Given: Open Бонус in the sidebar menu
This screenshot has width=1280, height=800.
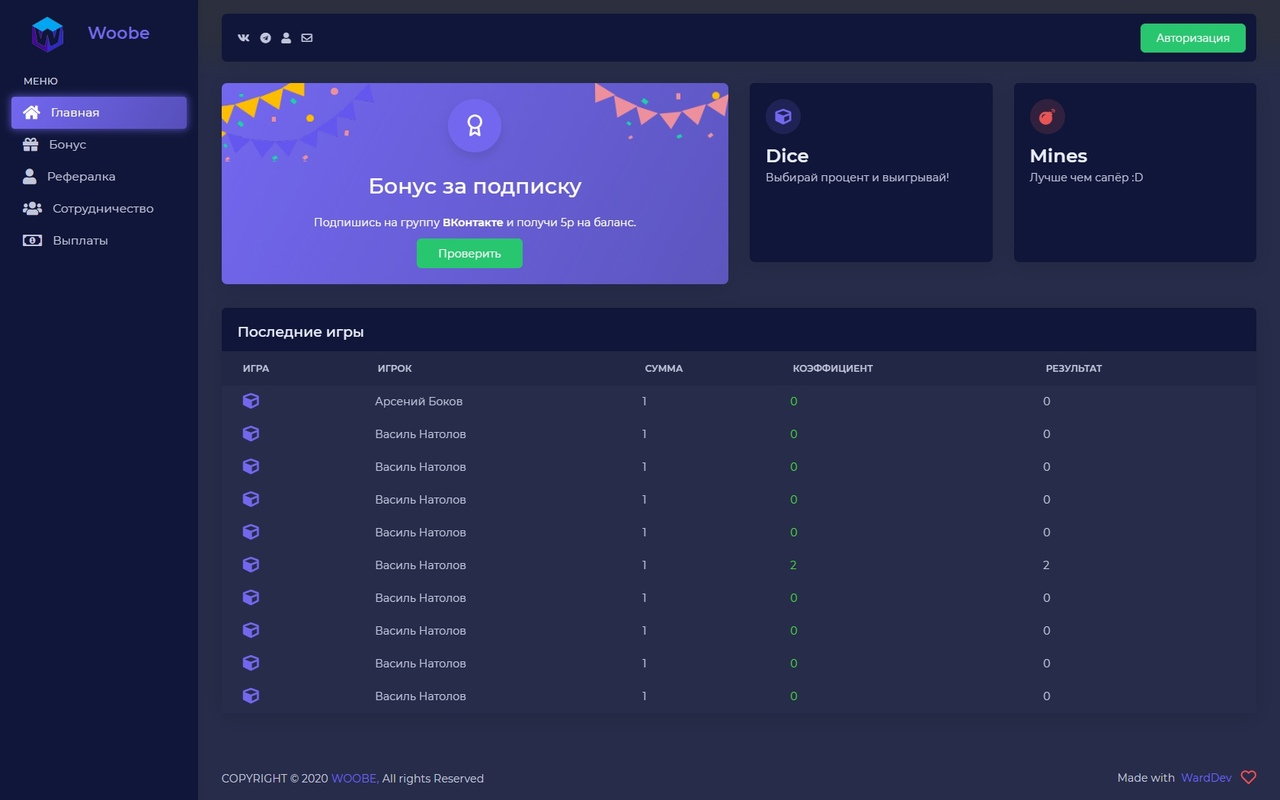Looking at the screenshot, I should 67,145.
